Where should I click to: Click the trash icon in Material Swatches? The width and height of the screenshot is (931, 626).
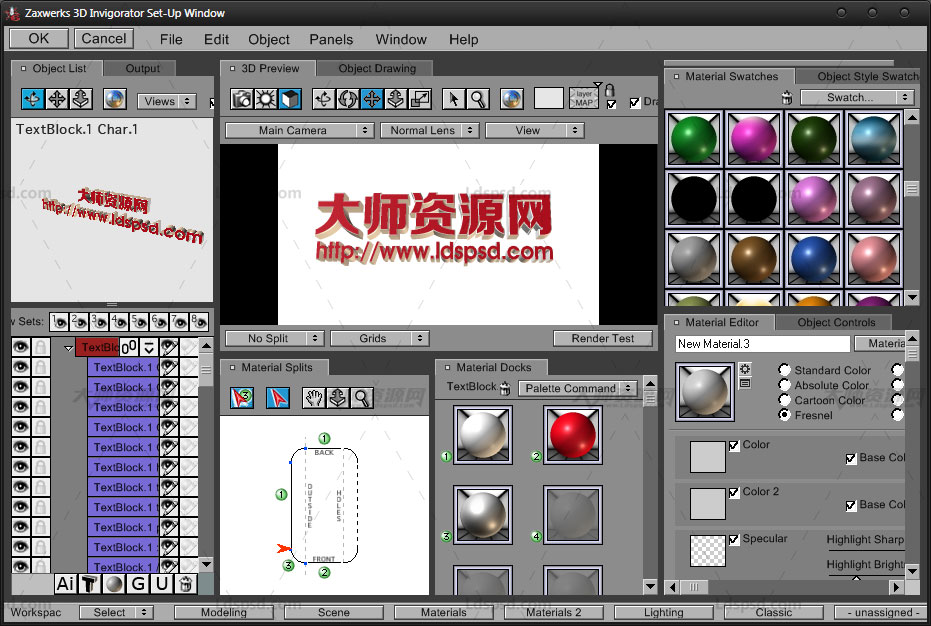pyautogui.click(x=787, y=97)
